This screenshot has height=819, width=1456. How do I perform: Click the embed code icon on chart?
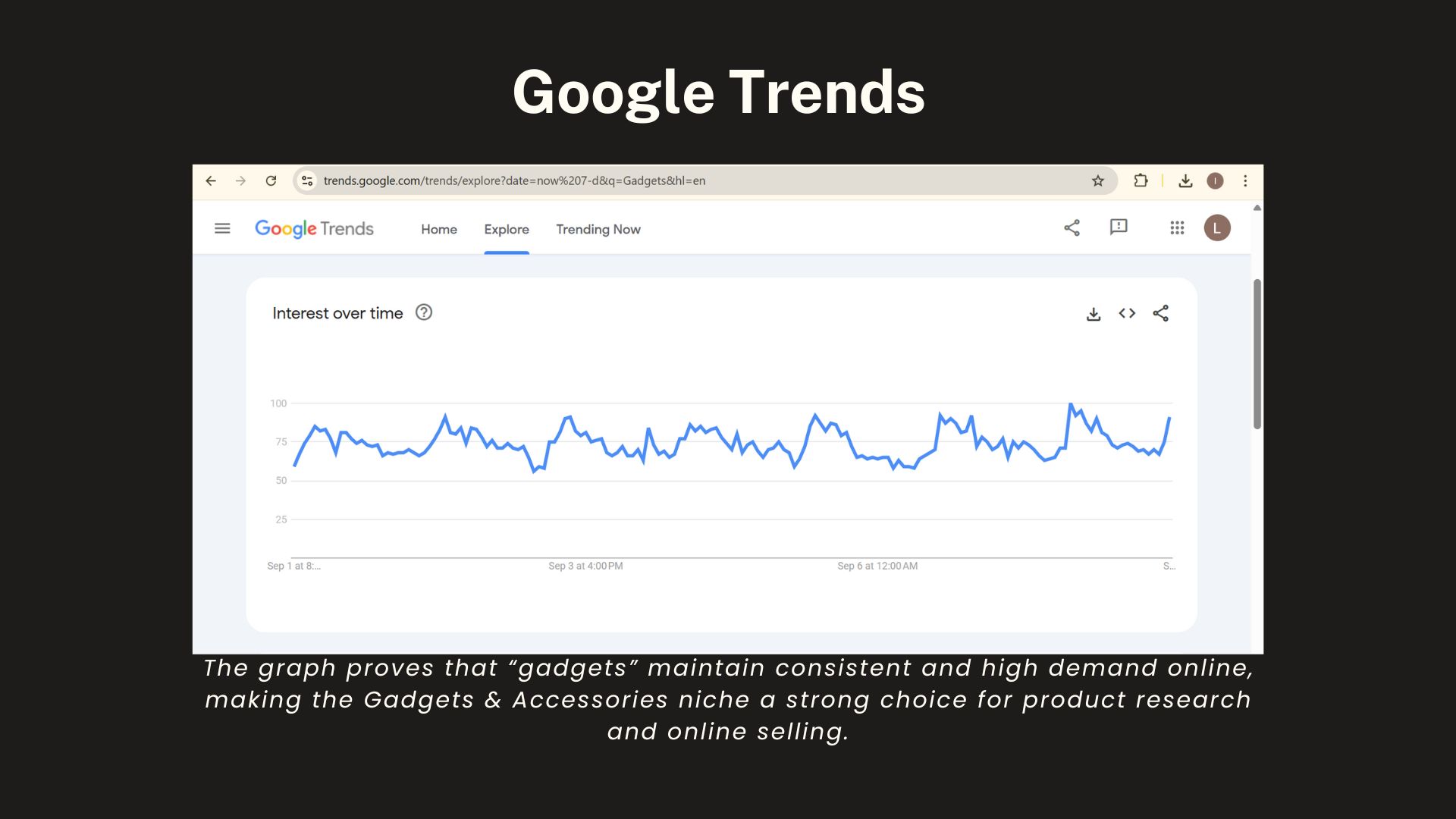point(1127,313)
